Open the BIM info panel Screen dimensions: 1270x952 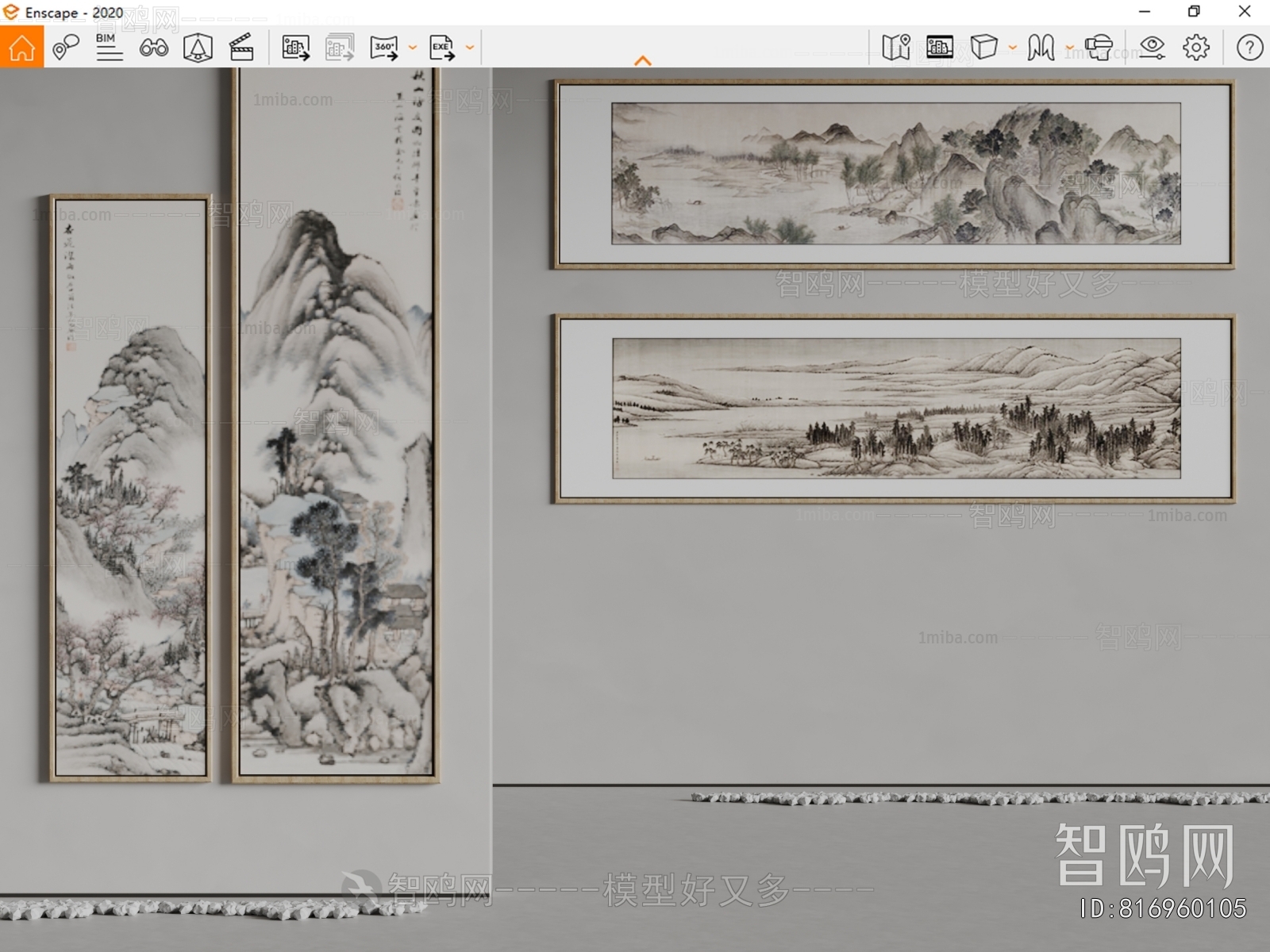(x=109, y=48)
